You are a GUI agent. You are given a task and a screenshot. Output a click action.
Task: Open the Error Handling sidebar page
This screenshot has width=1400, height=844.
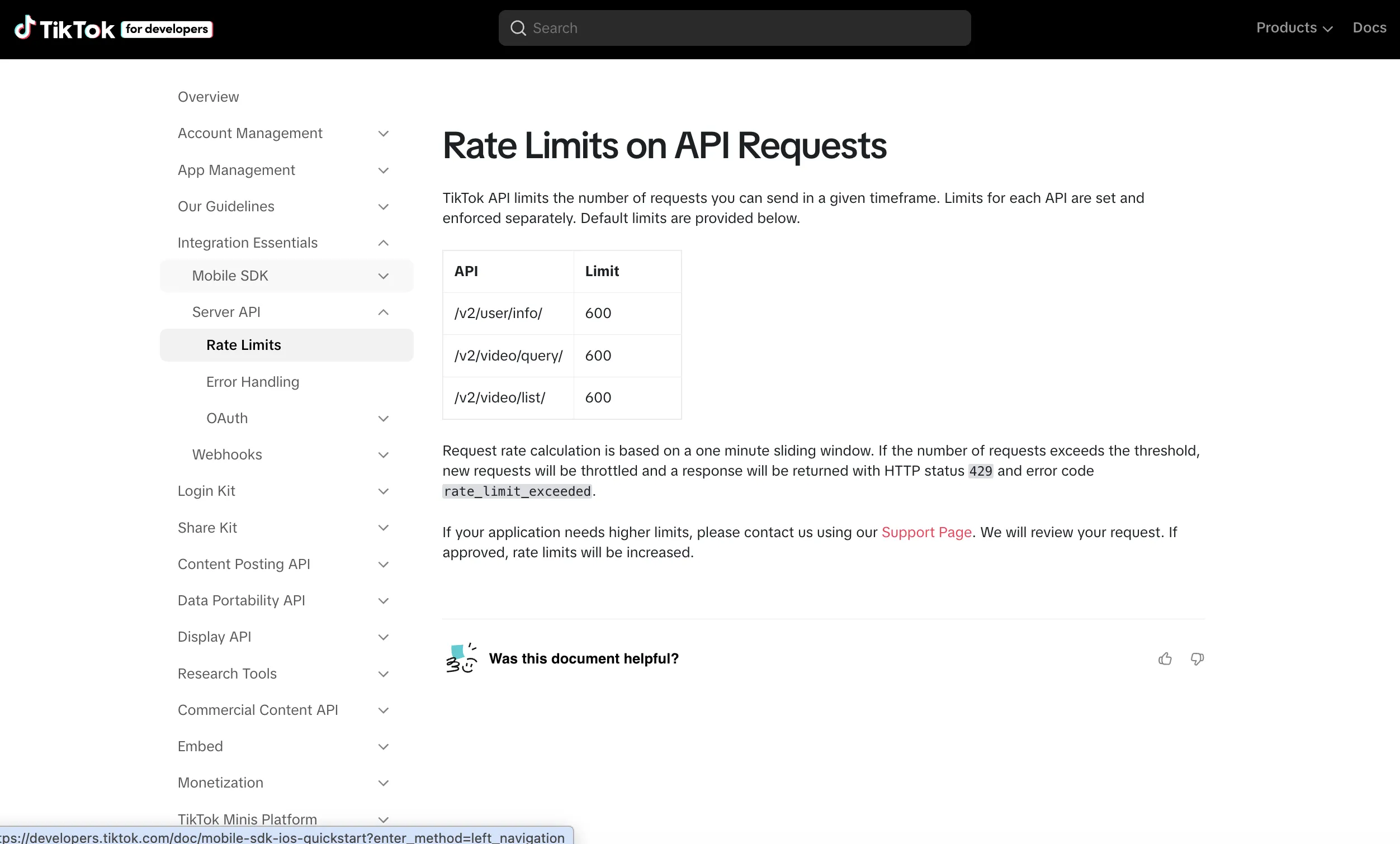252,382
